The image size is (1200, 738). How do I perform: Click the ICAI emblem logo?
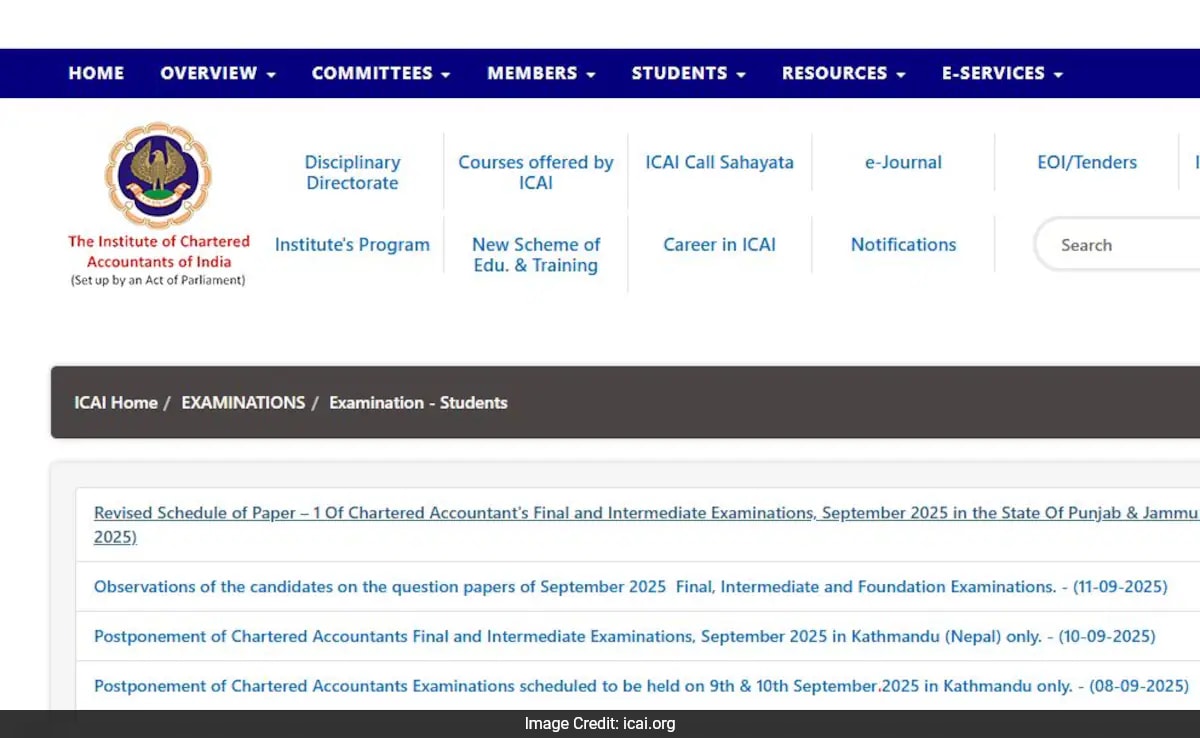click(158, 175)
